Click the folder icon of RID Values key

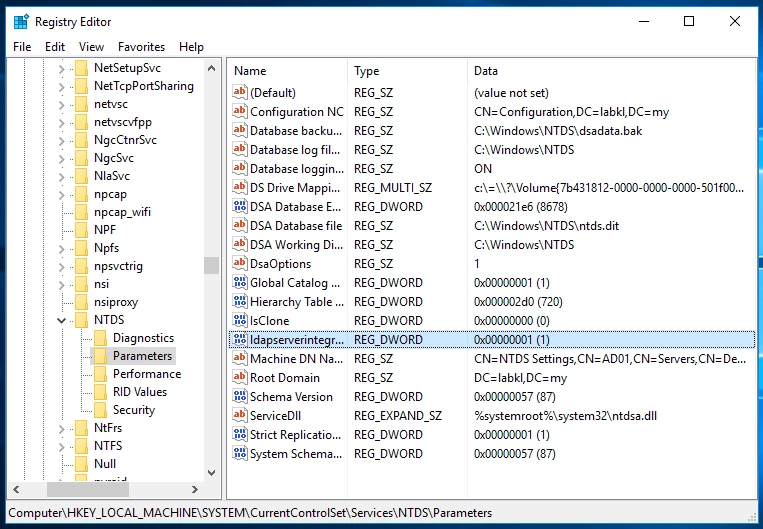pyautogui.click(x=101, y=392)
